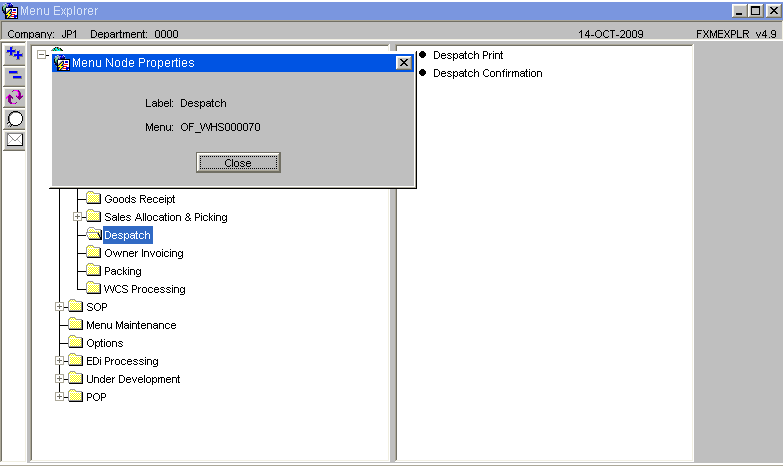The height and width of the screenshot is (466, 783).
Task: Click the WCS Processing folder icon
Action: [93, 288]
